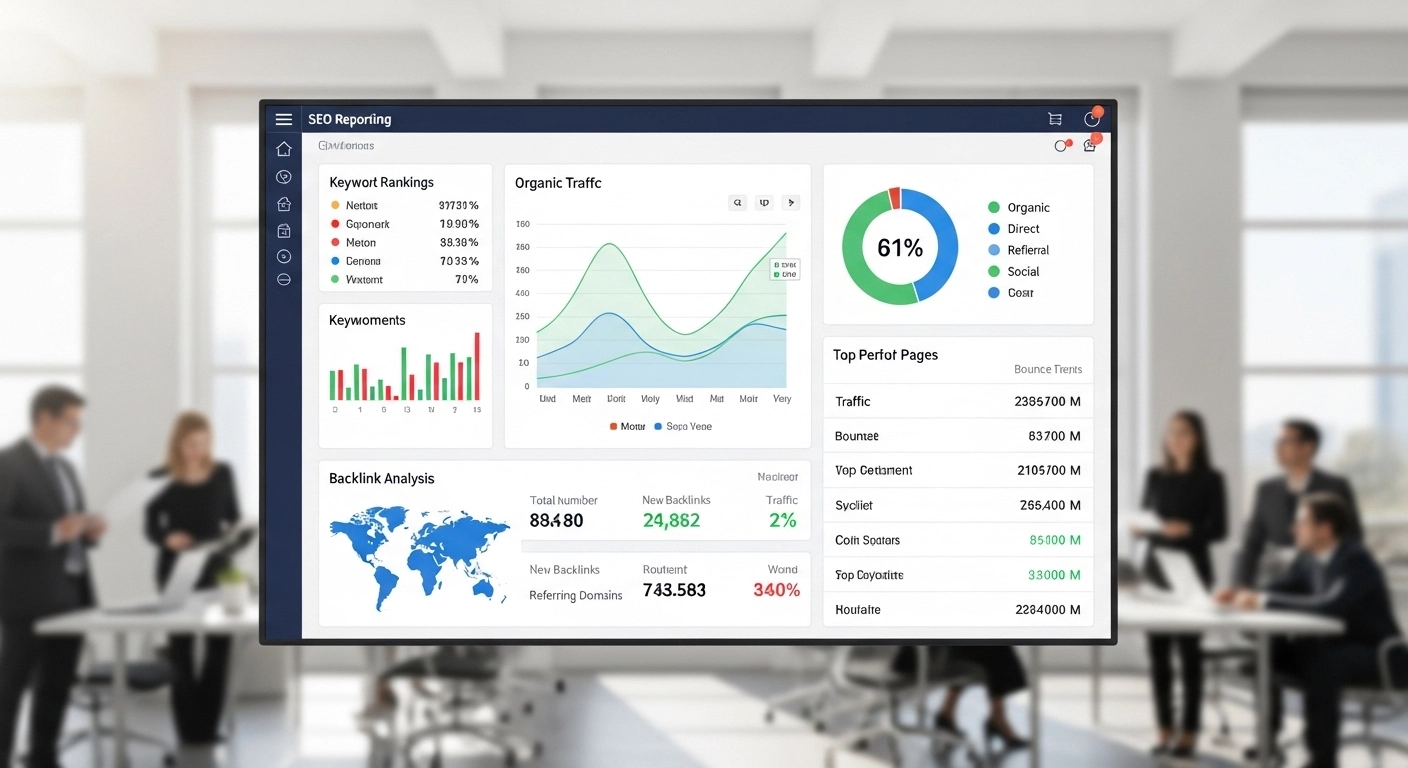Open the shopping cart icon in the top bar

click(1054, 118)
